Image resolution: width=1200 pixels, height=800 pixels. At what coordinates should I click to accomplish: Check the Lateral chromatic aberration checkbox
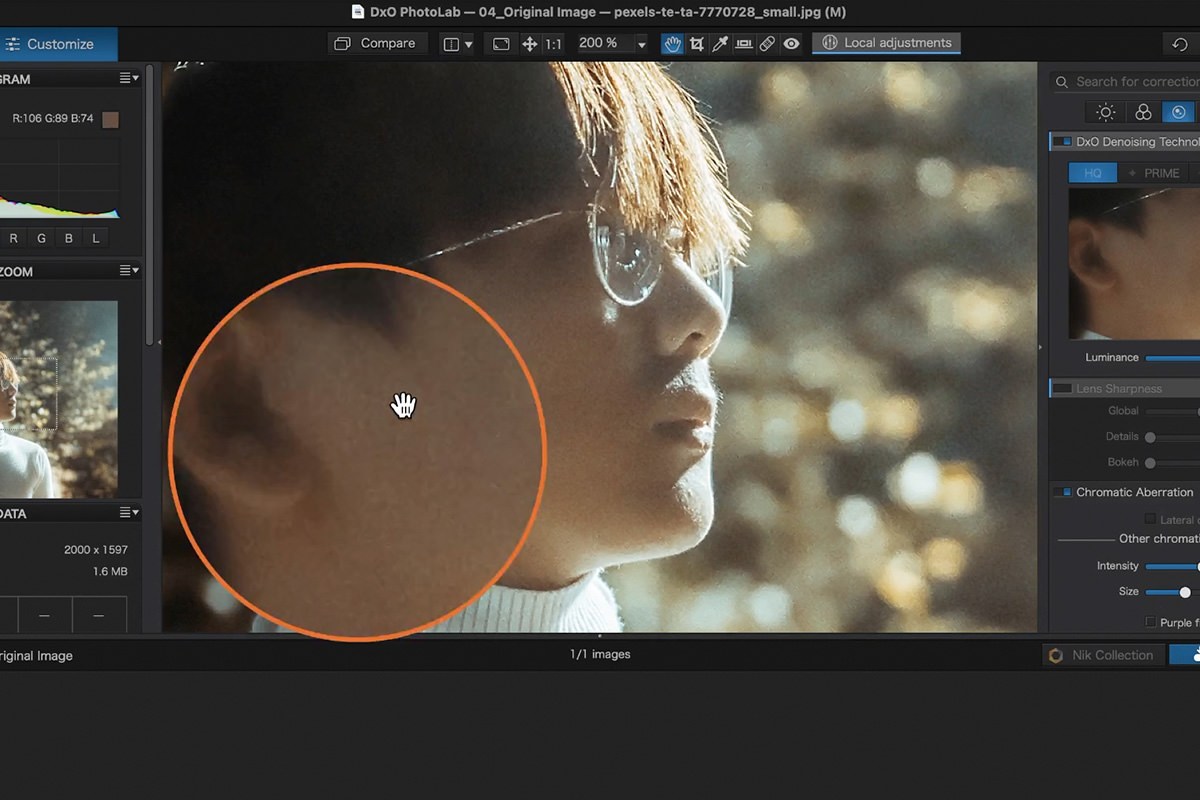[1150, 519]
